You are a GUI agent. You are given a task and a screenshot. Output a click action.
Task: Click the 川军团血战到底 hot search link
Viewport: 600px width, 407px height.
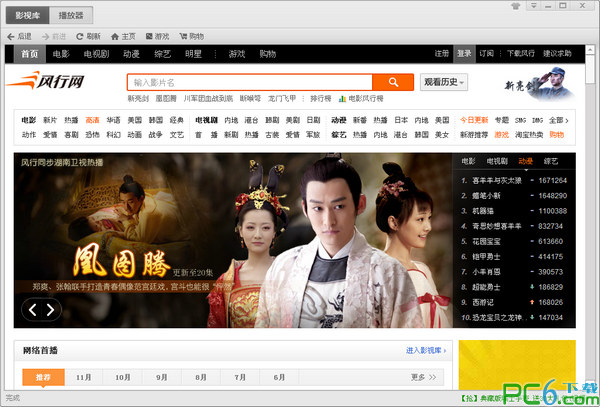208,99
